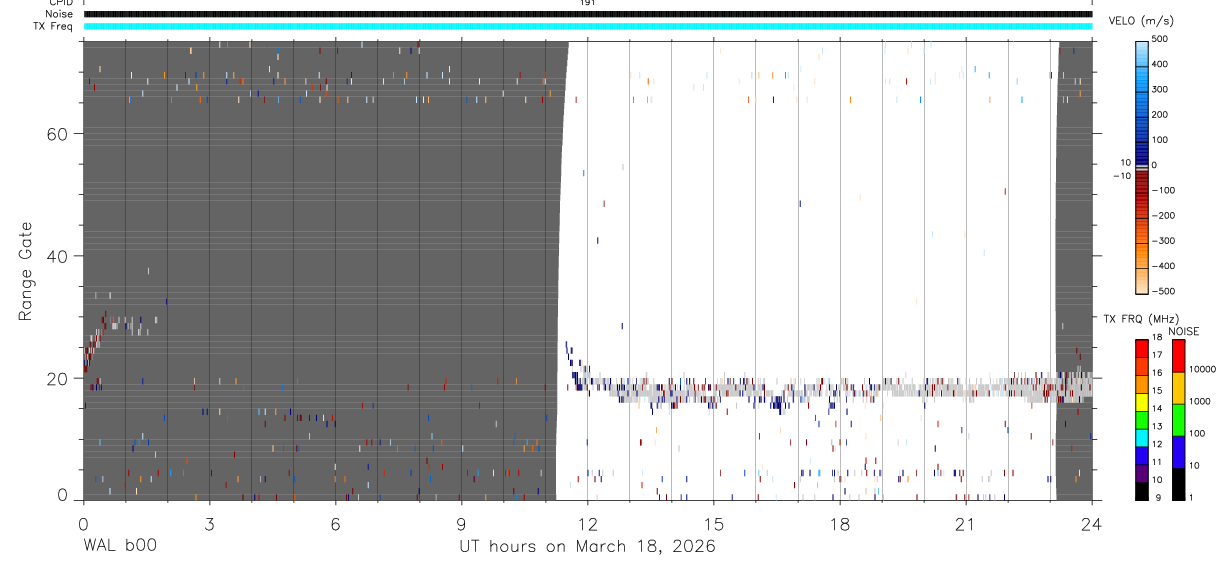Screen dimensions: 1228x567
Task: Click the 'Range Gate' axis title
Action: pyautogui.click(x=25, y=271)
